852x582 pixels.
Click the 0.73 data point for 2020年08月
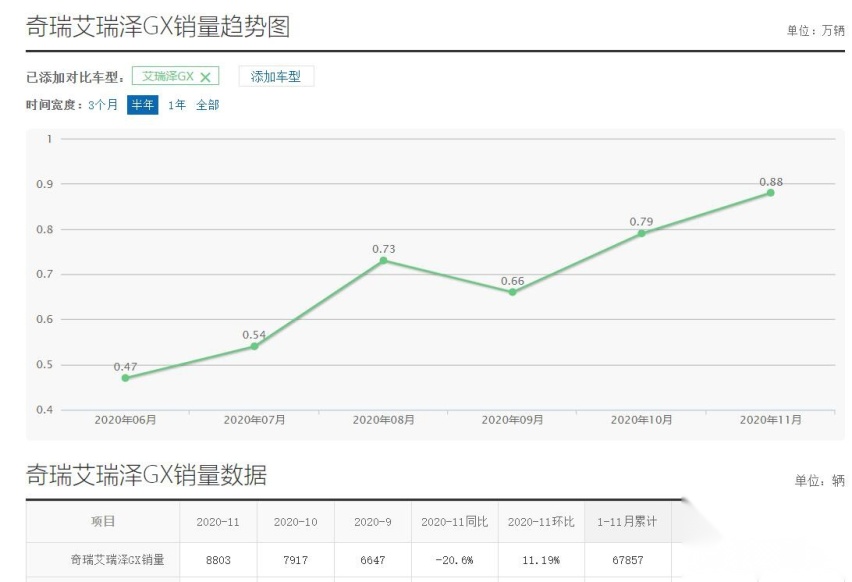[x=384, y=261]
